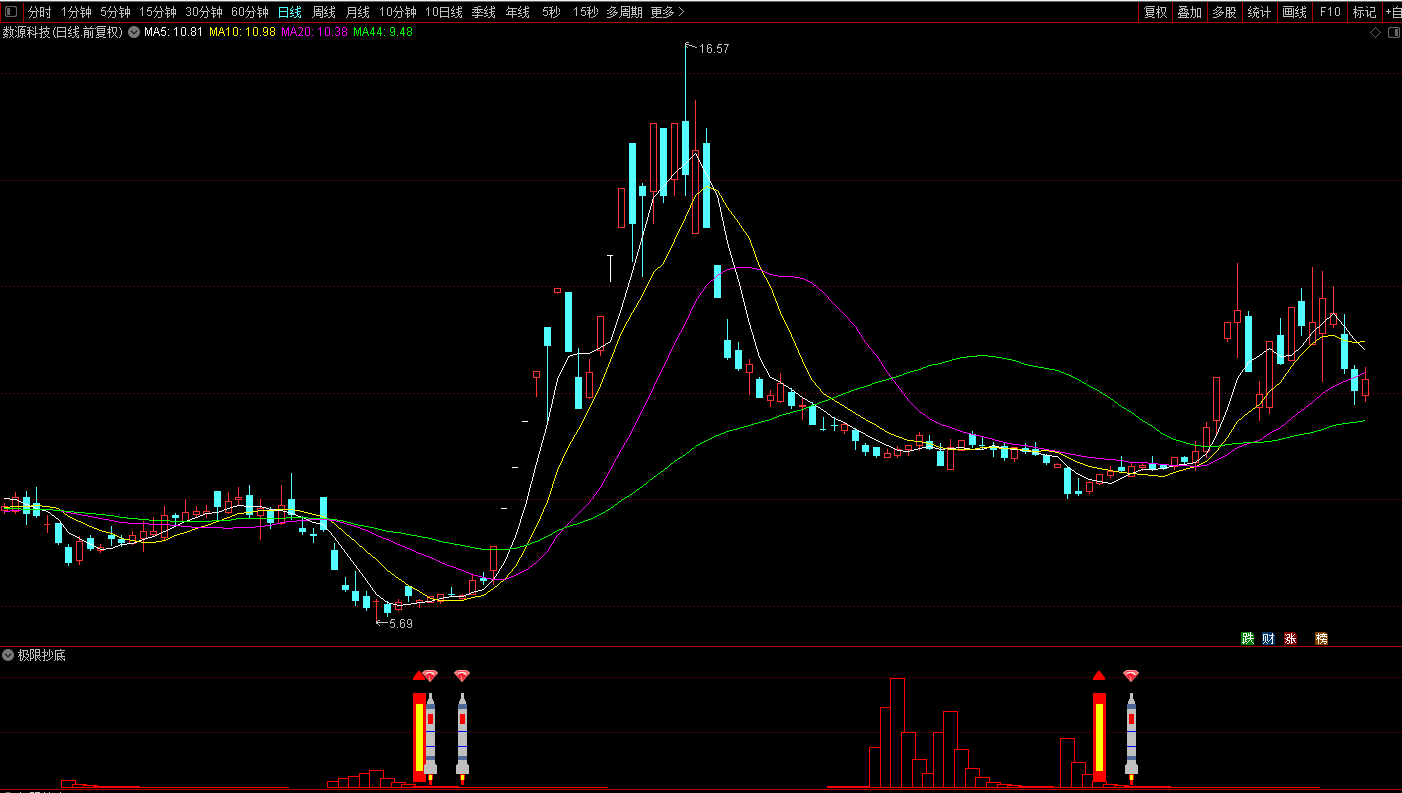This screenshot has width=1402, height=793.
Task: Click the orange 榜 marker icon
Action: (1321, 638)
